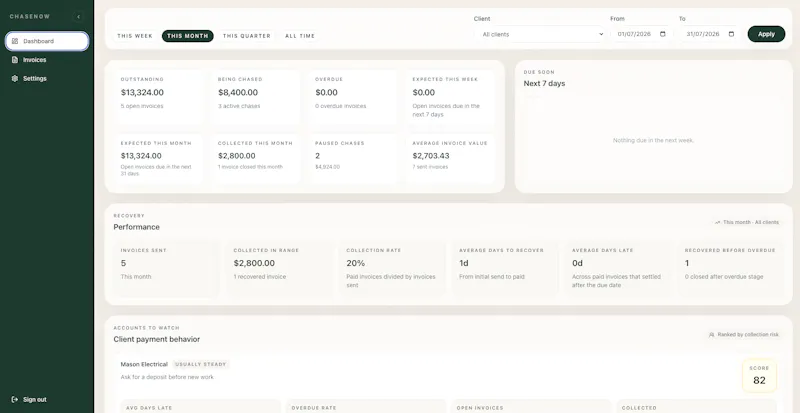
Task: Collapse the sidebar with the chevron button
Action: point(78,17)
